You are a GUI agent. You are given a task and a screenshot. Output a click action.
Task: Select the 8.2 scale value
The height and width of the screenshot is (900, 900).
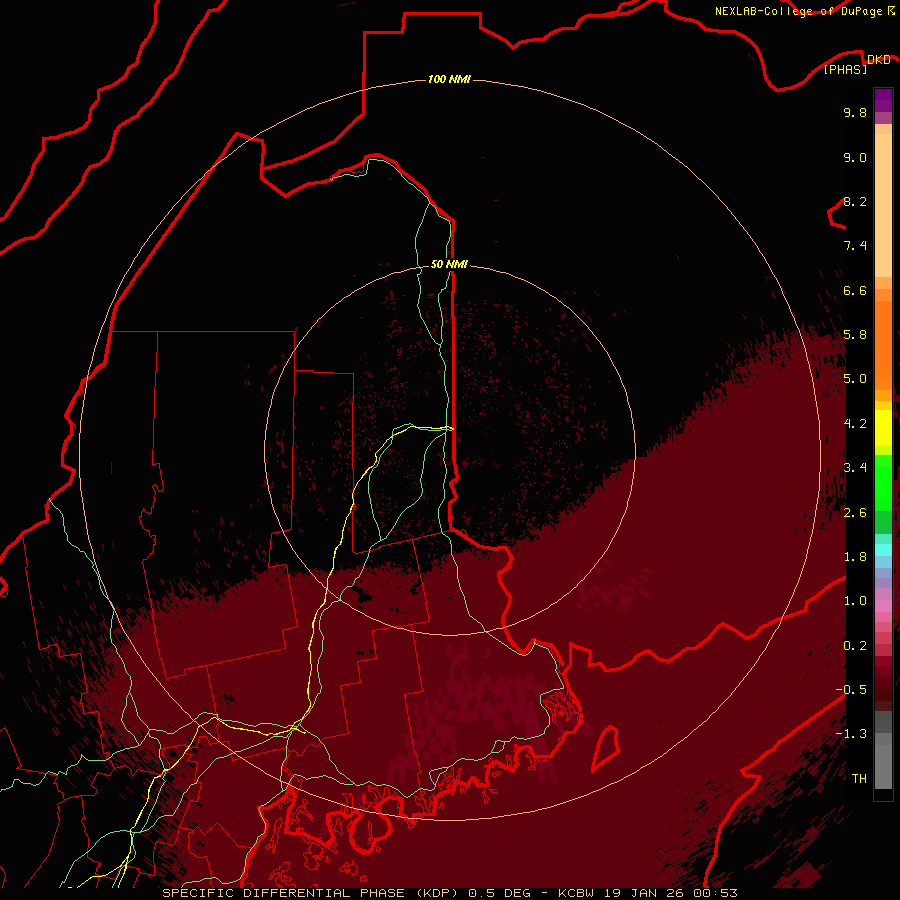tap(855, 201)
